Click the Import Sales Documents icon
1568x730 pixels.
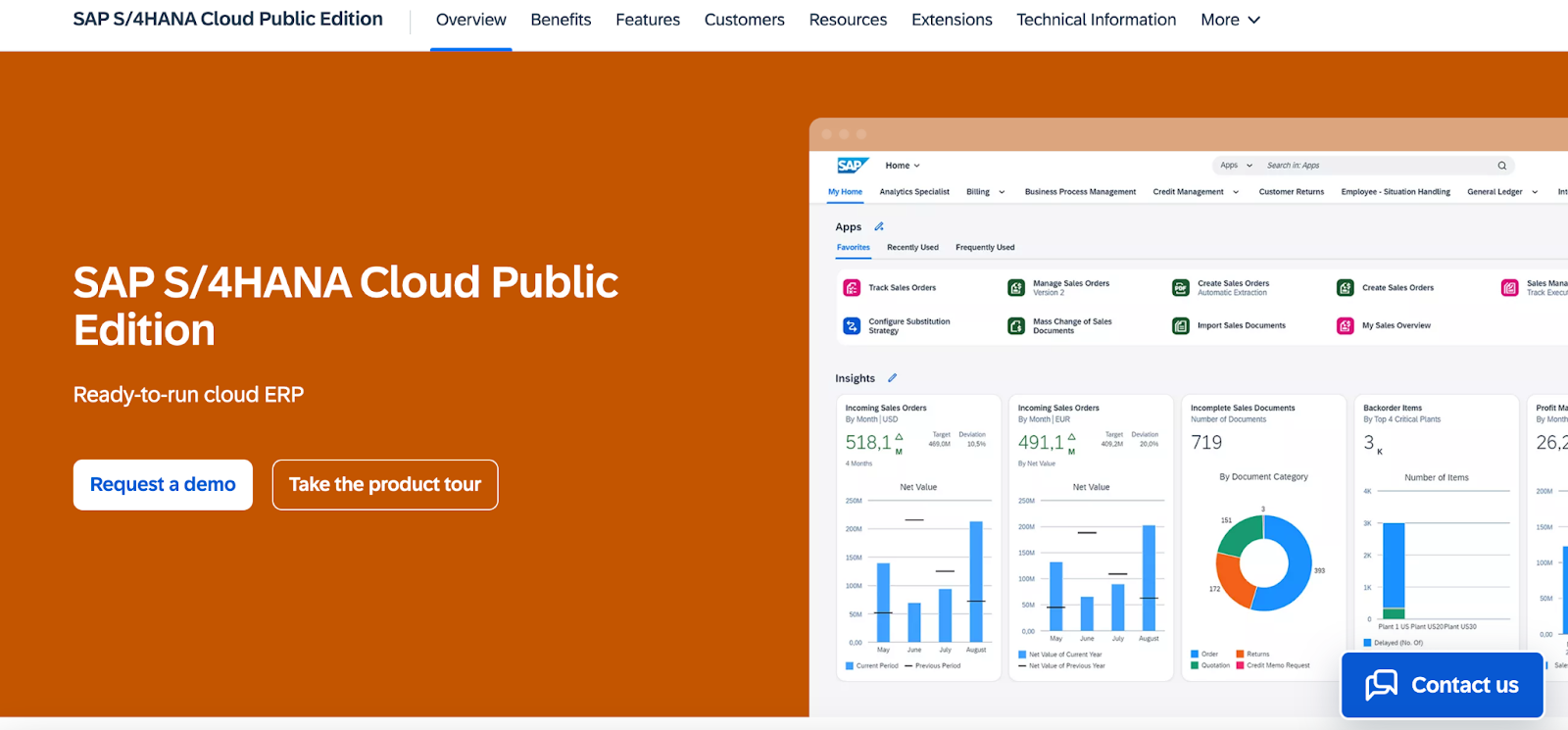click(1181, 326)
